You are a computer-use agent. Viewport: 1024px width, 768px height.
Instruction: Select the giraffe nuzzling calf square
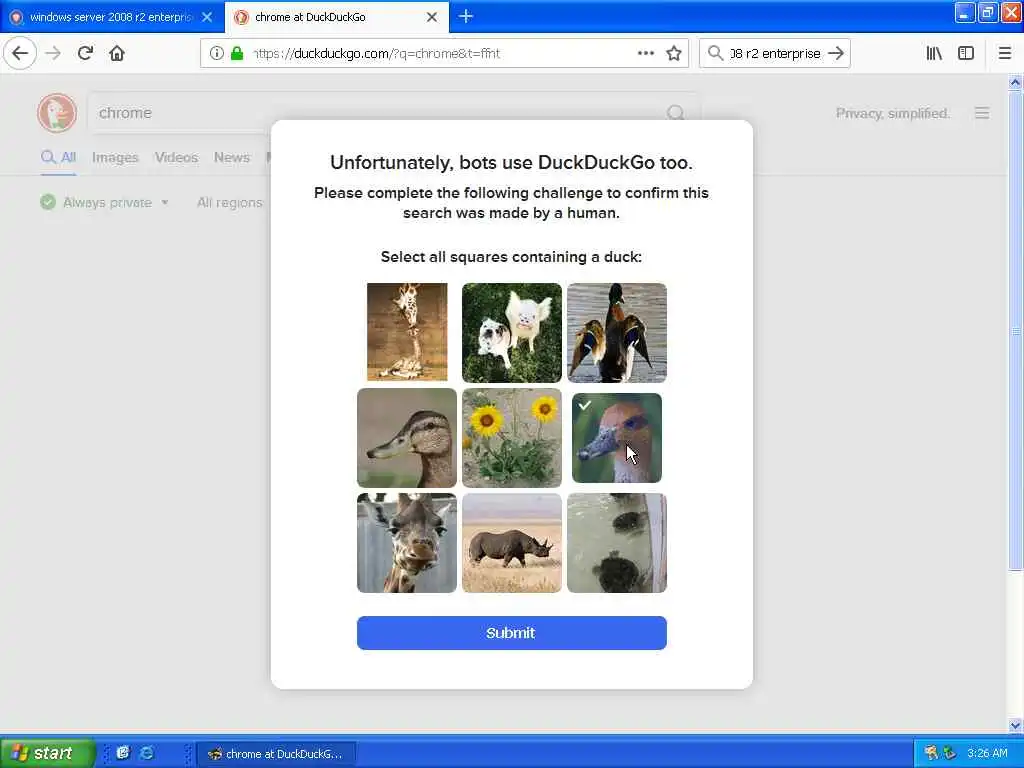coord(407,332)
